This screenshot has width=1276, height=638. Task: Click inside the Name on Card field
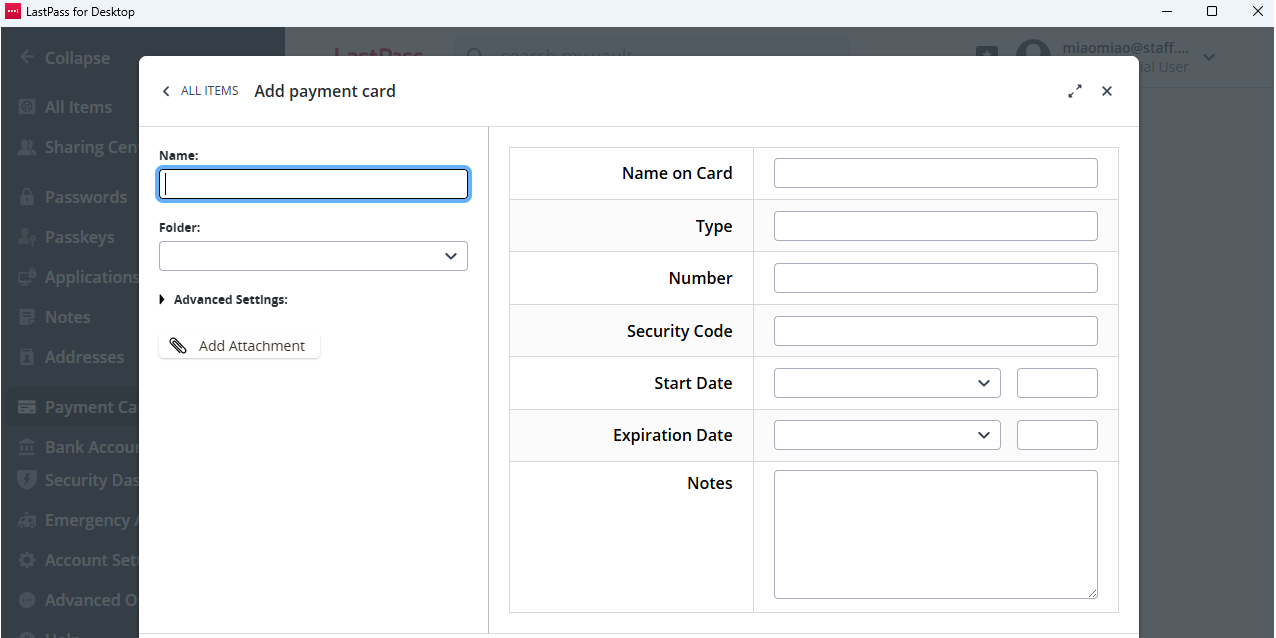934,172
